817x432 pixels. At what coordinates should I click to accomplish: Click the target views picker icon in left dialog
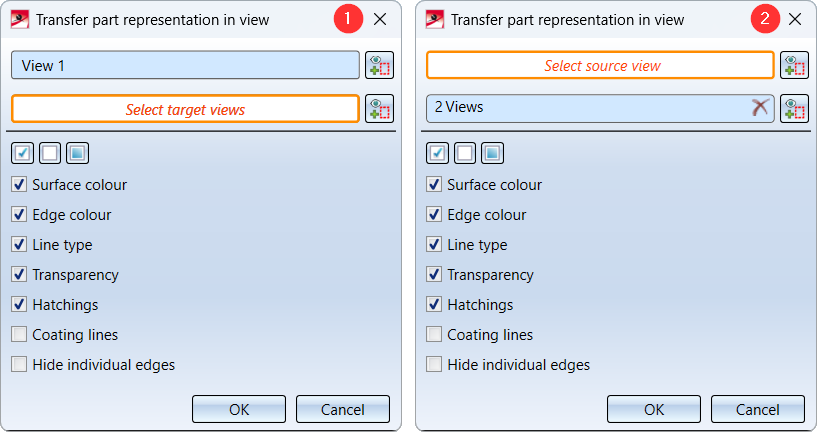click(379, 109)
